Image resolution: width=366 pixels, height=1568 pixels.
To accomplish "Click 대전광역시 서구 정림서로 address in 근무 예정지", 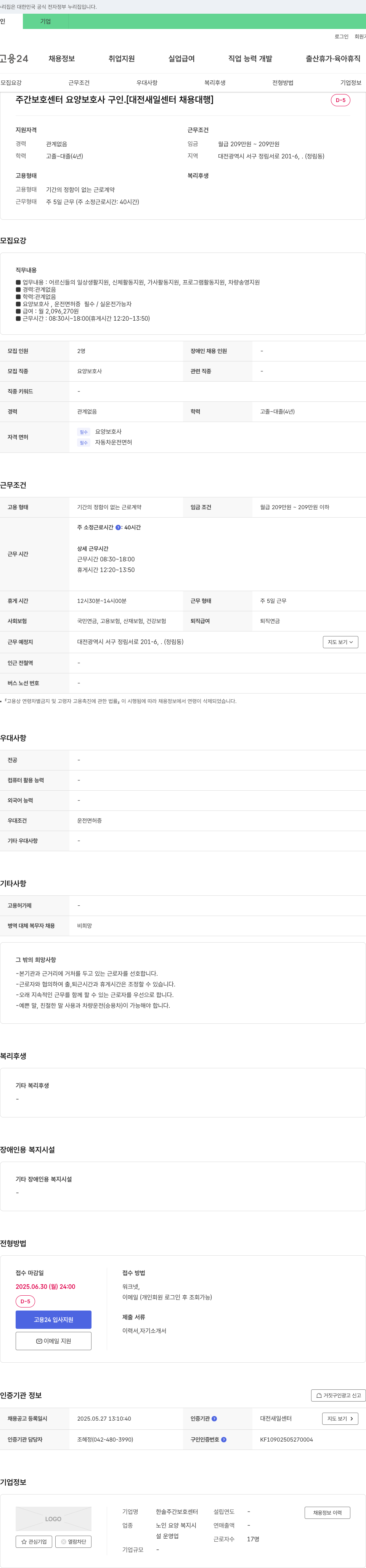I will tap(130, 642).
